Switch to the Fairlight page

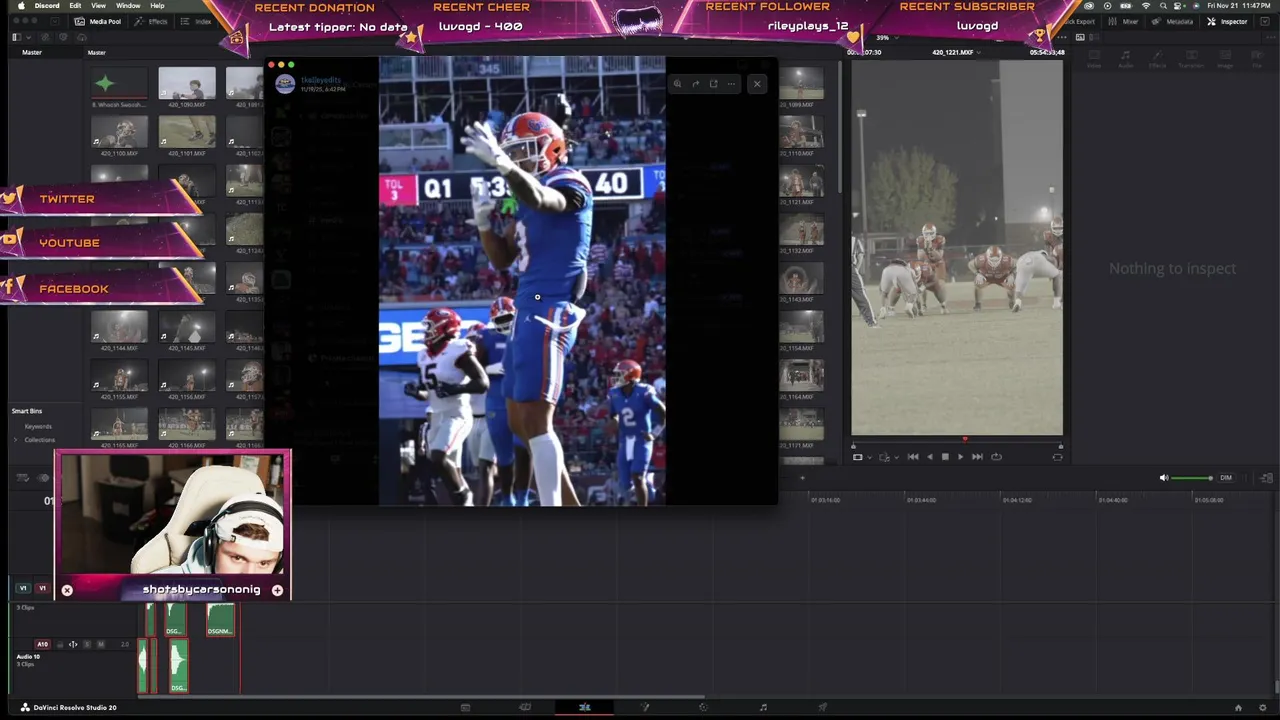pos(763,707)
